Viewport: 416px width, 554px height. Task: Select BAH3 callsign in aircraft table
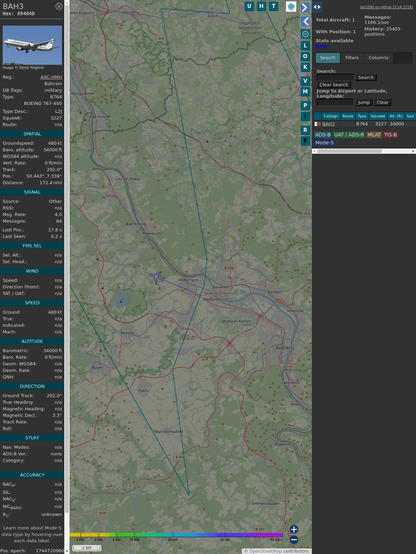pyautogui.click(x=328, y=124)
